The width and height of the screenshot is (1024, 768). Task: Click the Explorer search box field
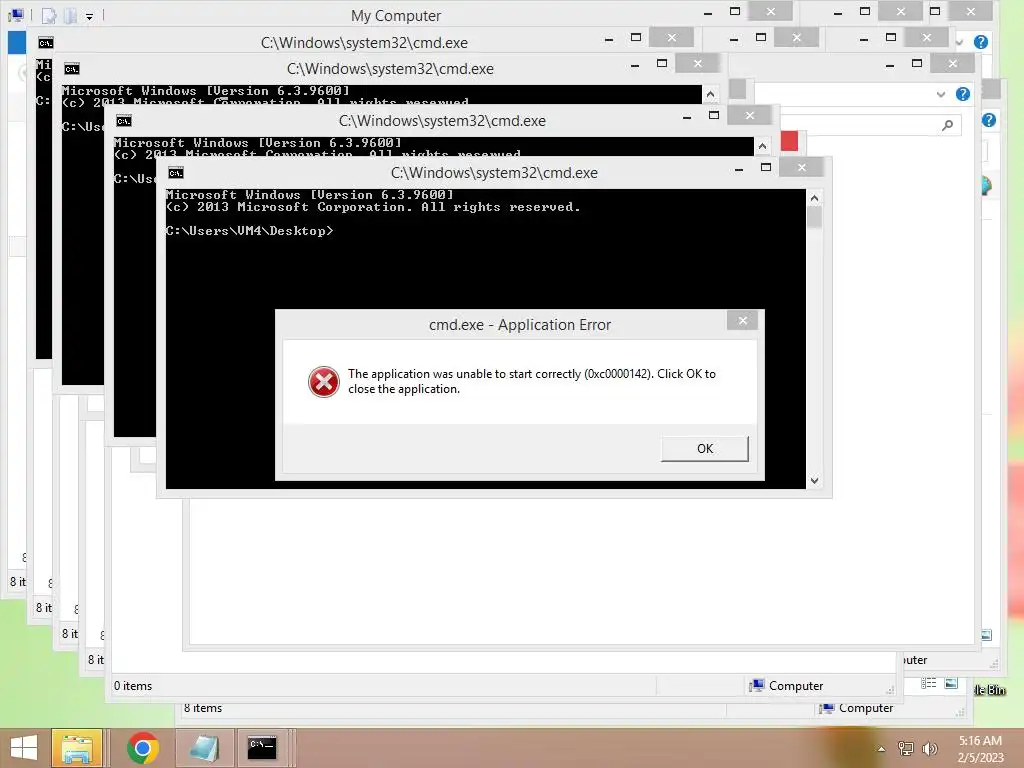point(870,125)
